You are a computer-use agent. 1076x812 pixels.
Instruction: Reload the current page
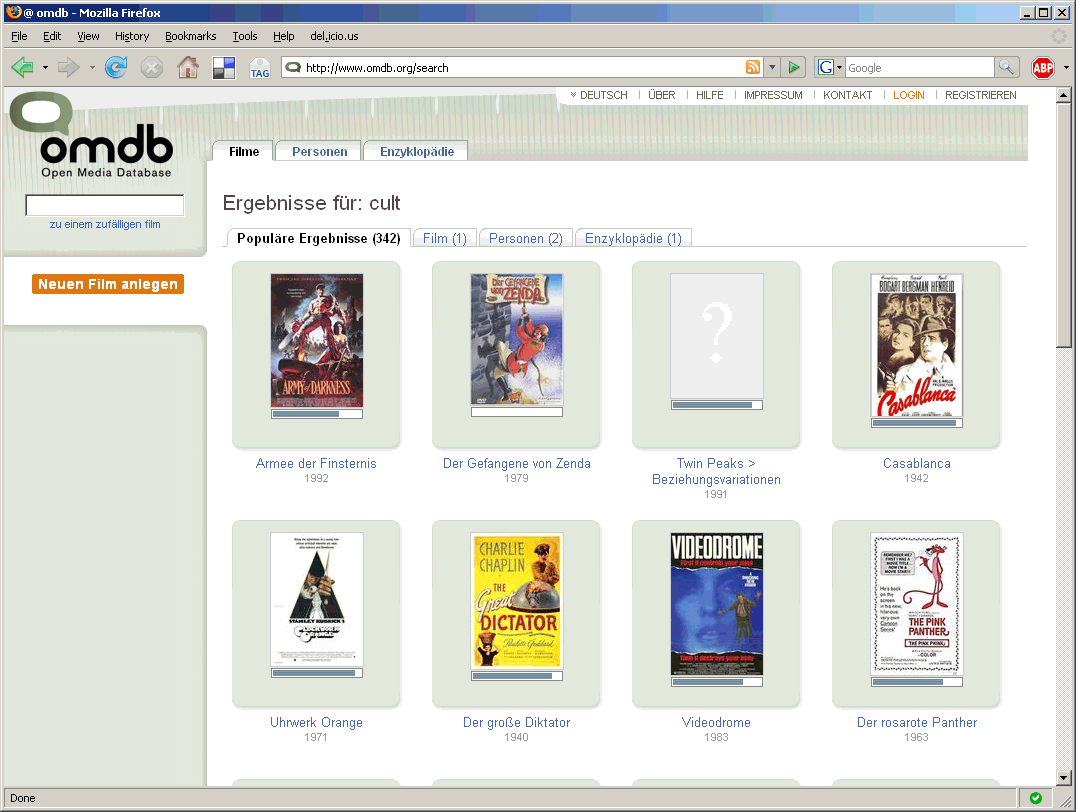(x=116, y=67)
